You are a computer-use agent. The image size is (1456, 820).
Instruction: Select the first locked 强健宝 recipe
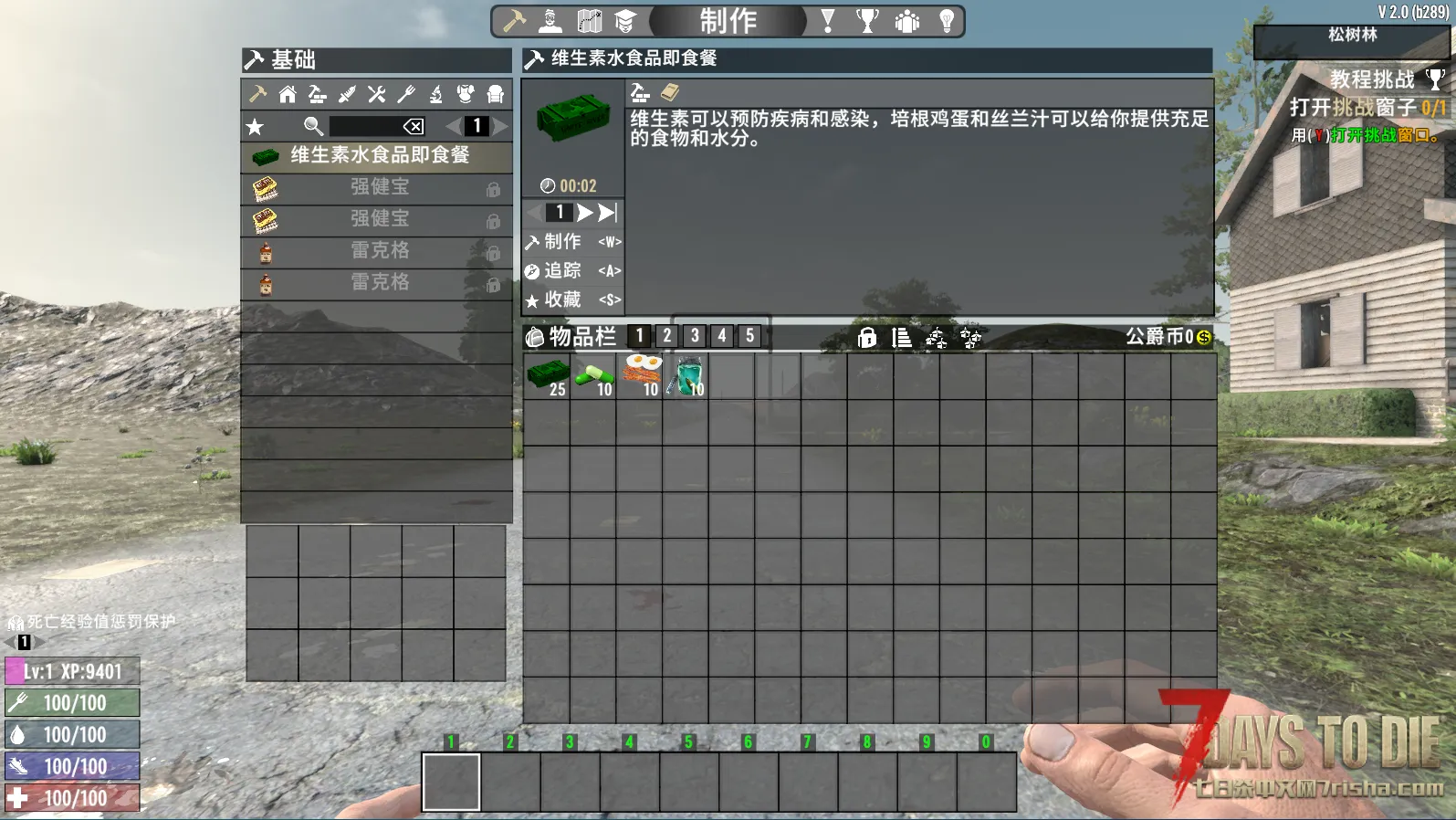click(x=376, y=188)
